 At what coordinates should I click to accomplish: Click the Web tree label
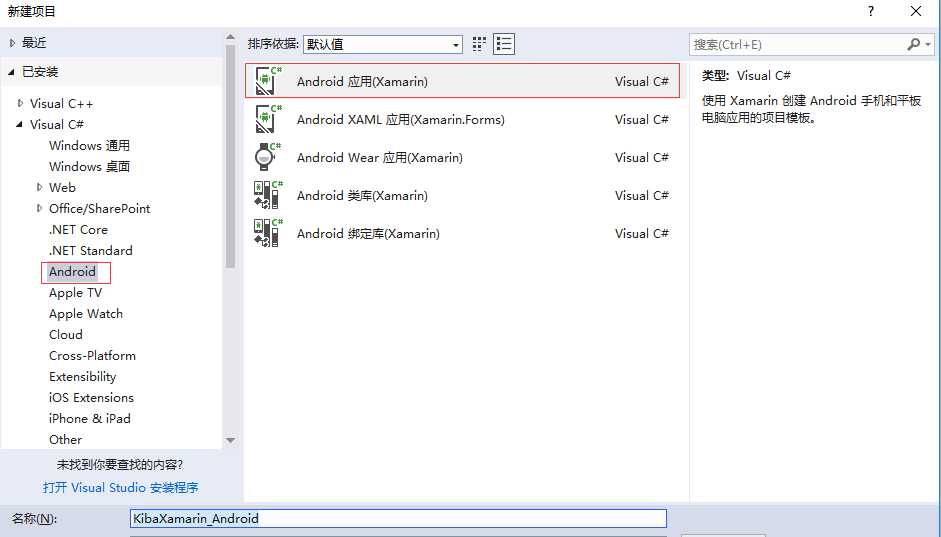tap(62, 187)
